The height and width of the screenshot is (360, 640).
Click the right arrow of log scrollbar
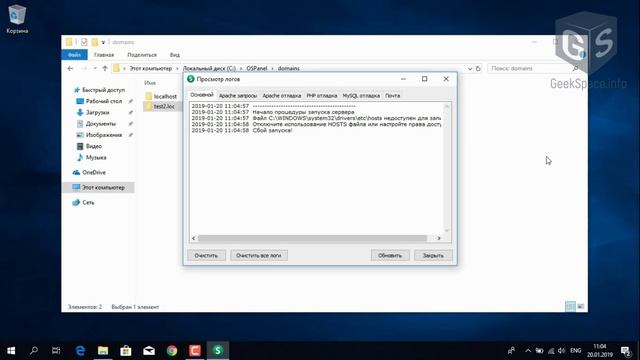[x=439, y=238]
